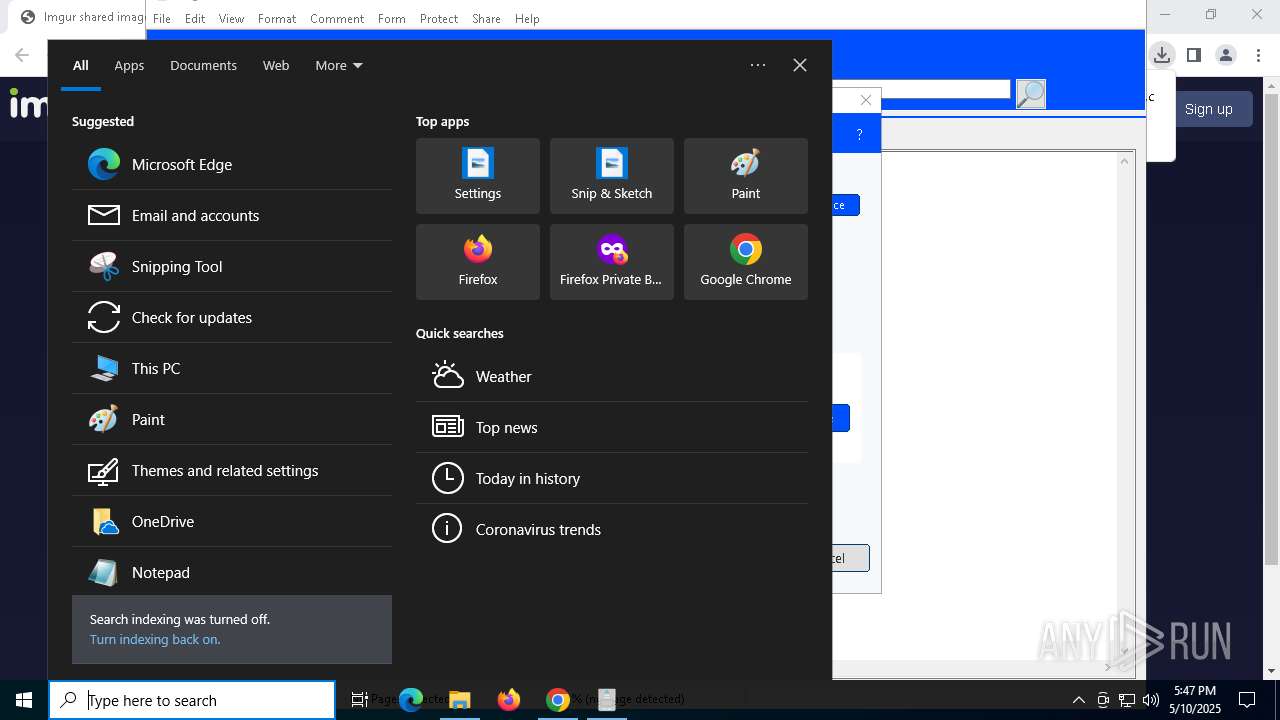Open Edit menu in background editor
1280x720 pixels.
pyautogui.click(x=195, y=18)
